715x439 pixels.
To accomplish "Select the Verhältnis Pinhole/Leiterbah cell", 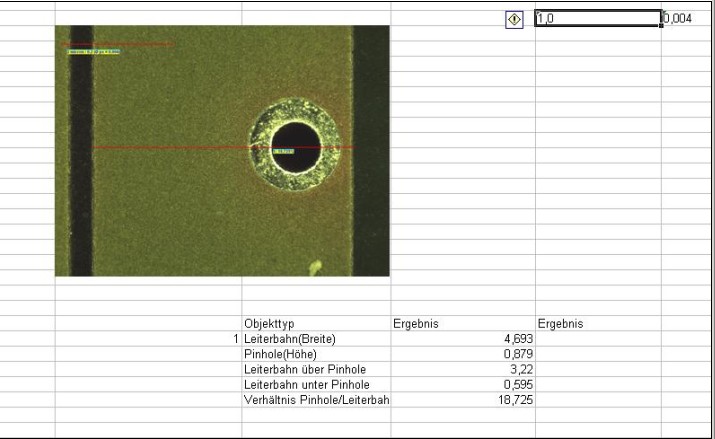I will pos(316,400).
